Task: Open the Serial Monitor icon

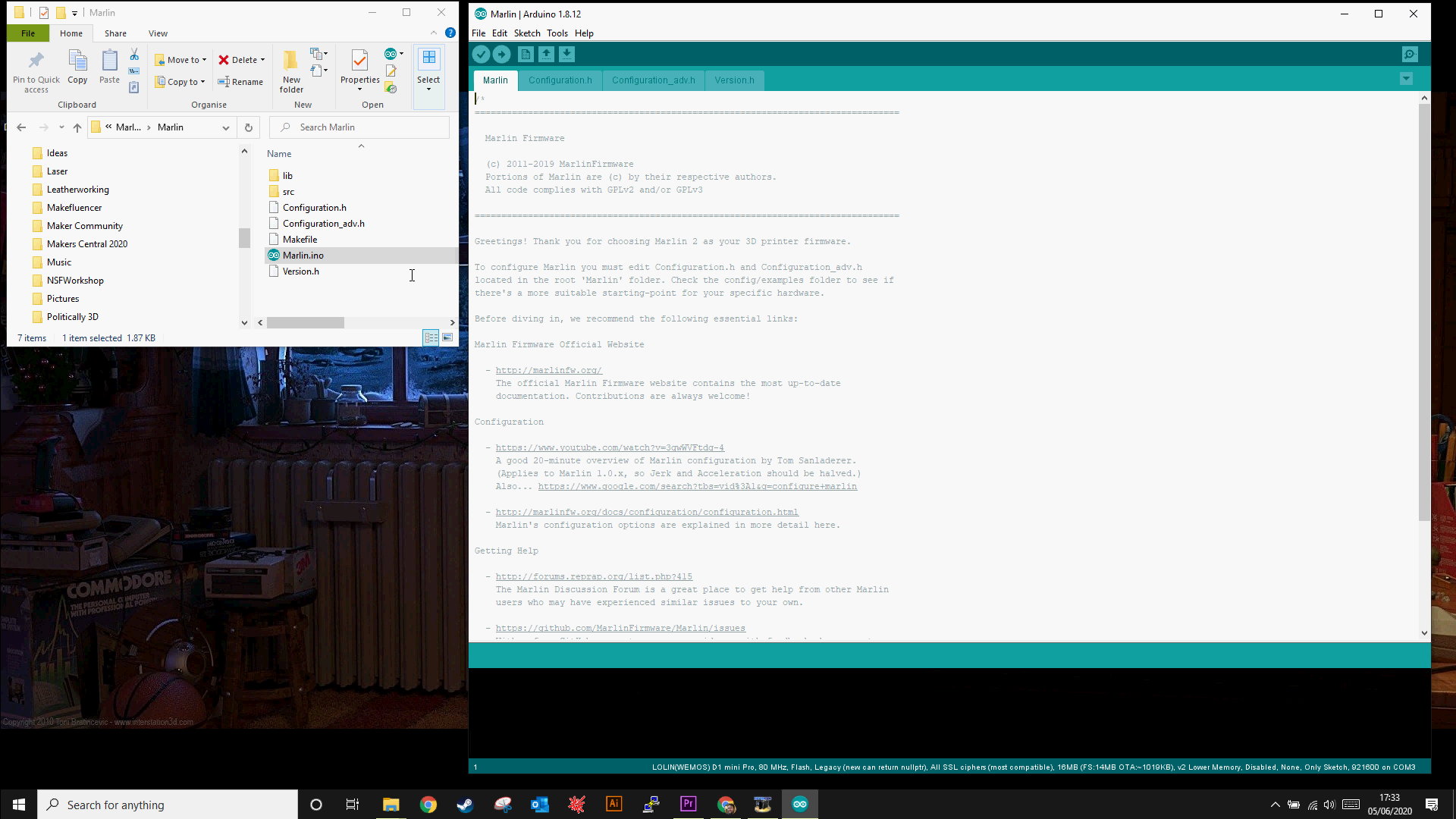Action: tap(1409, 54)
